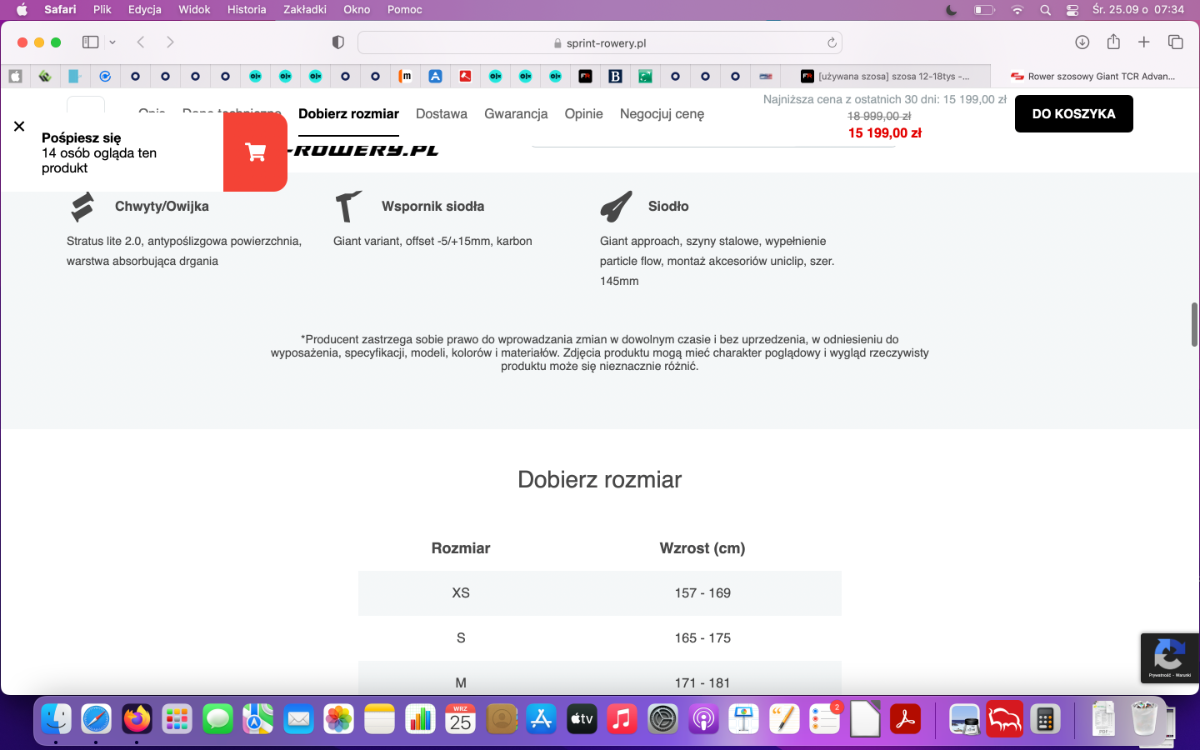
Task: Dismiss the 'Pośpiesz się' notification popup
Action: tap(19, 126)
